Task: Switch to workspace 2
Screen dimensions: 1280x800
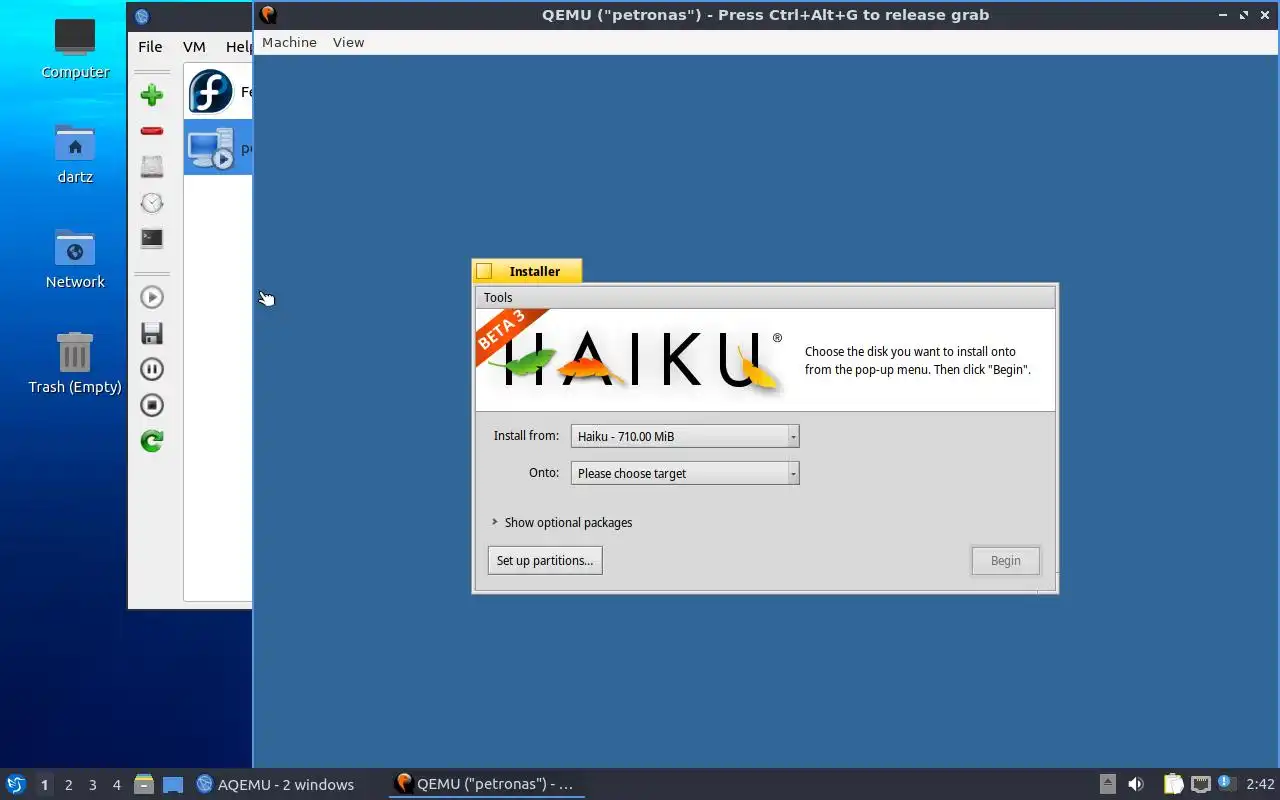Action: [x=68, y=785]
